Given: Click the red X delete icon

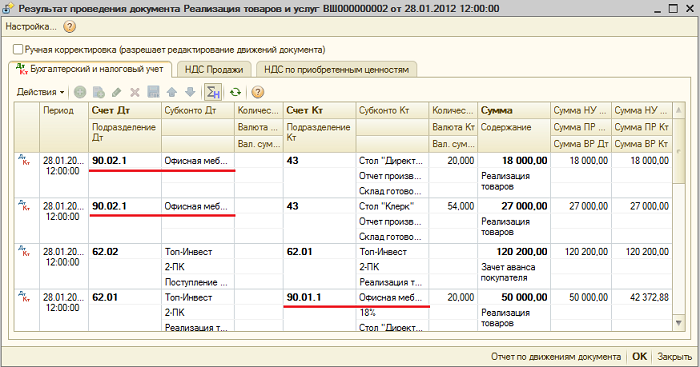Looking at the screenshot, I should click(135, 92).
